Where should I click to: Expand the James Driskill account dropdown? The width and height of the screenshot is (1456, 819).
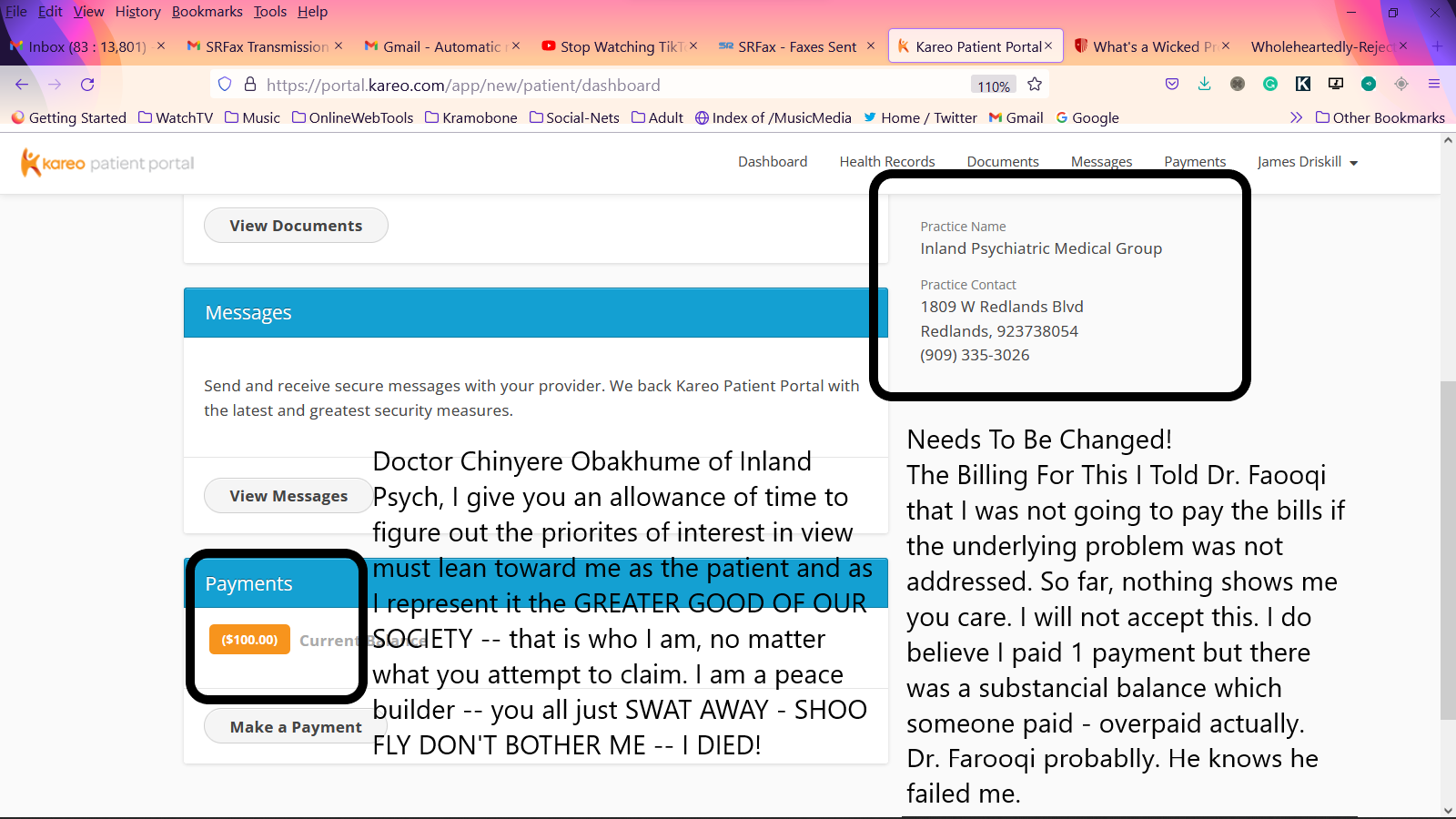[x=1308, y=162]
